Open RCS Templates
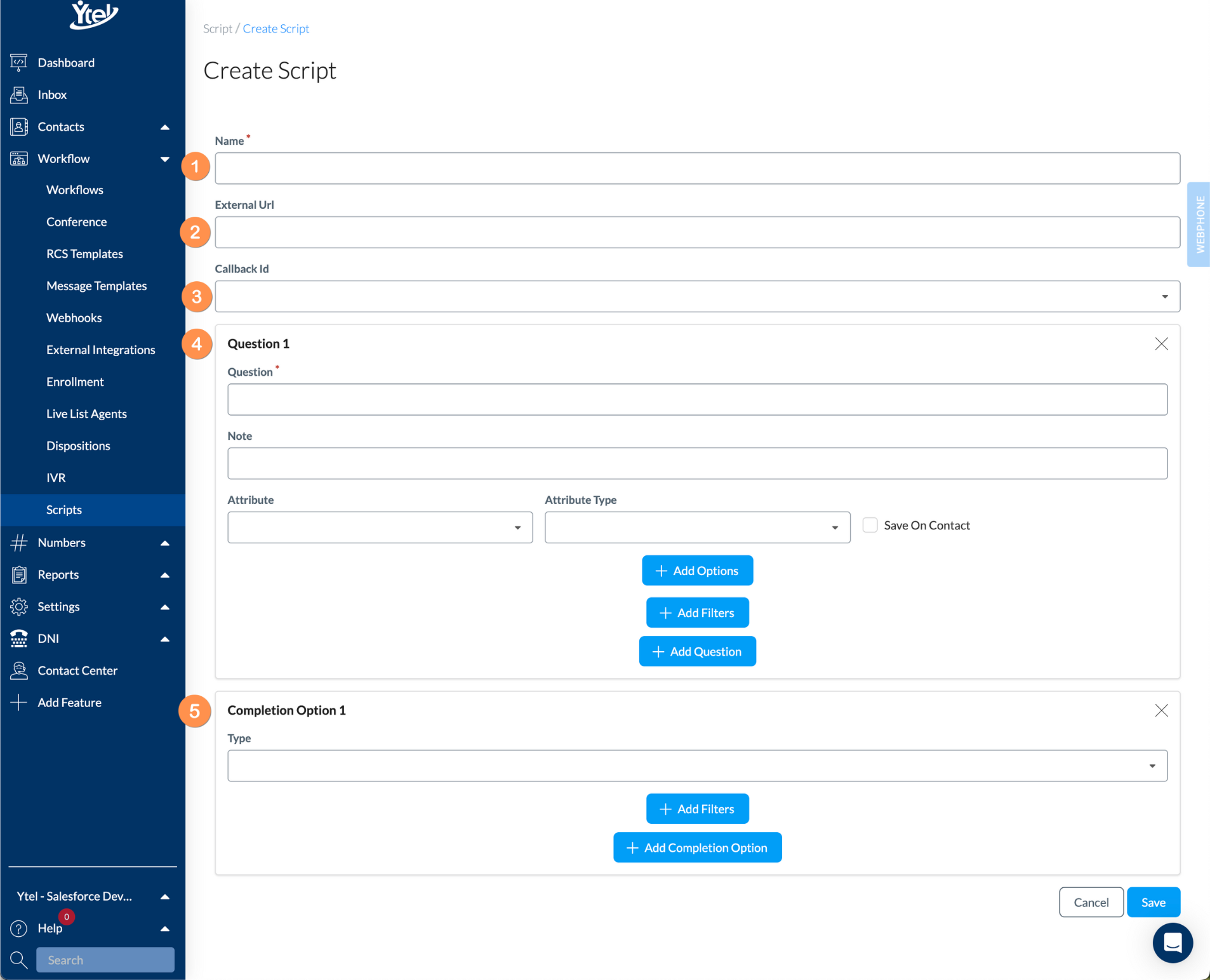 point(84,254)
